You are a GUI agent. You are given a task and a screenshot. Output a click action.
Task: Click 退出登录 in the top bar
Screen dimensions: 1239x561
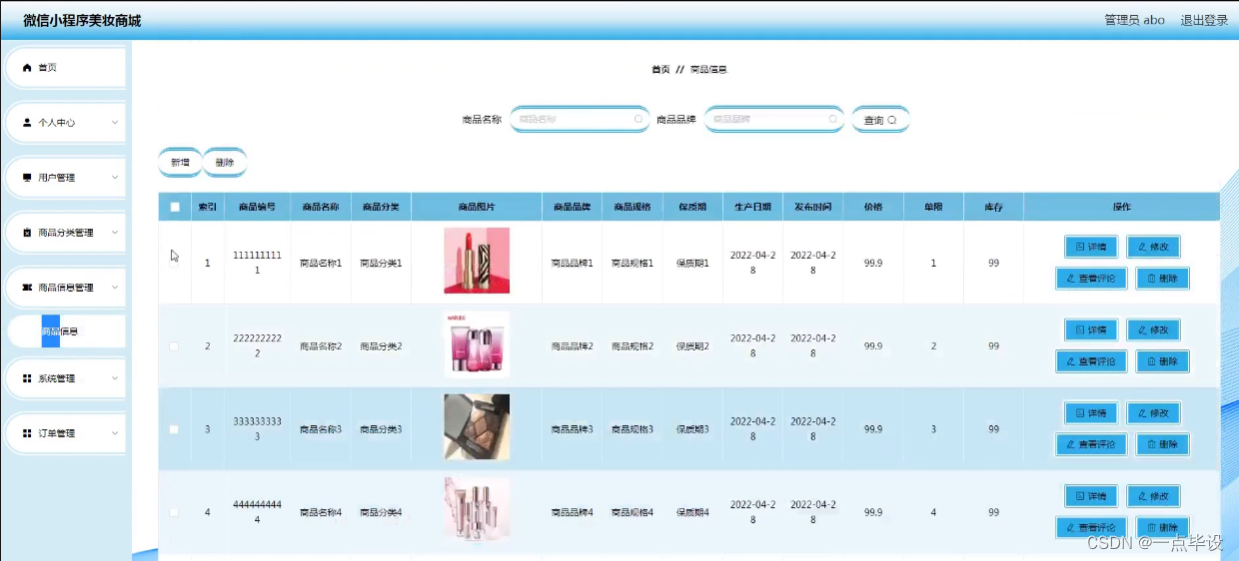point(1204,20)
